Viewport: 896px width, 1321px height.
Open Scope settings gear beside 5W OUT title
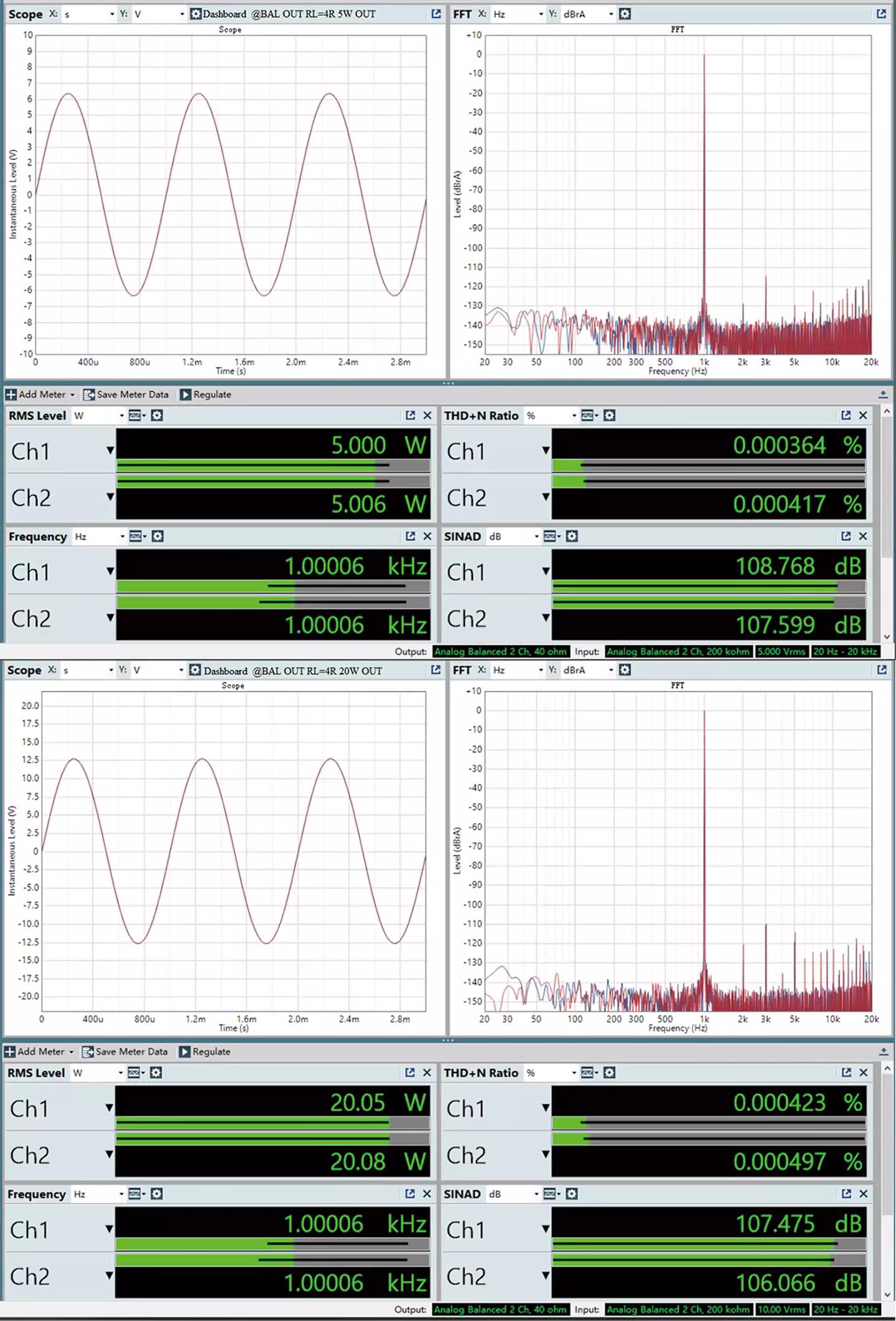(196, 14)
